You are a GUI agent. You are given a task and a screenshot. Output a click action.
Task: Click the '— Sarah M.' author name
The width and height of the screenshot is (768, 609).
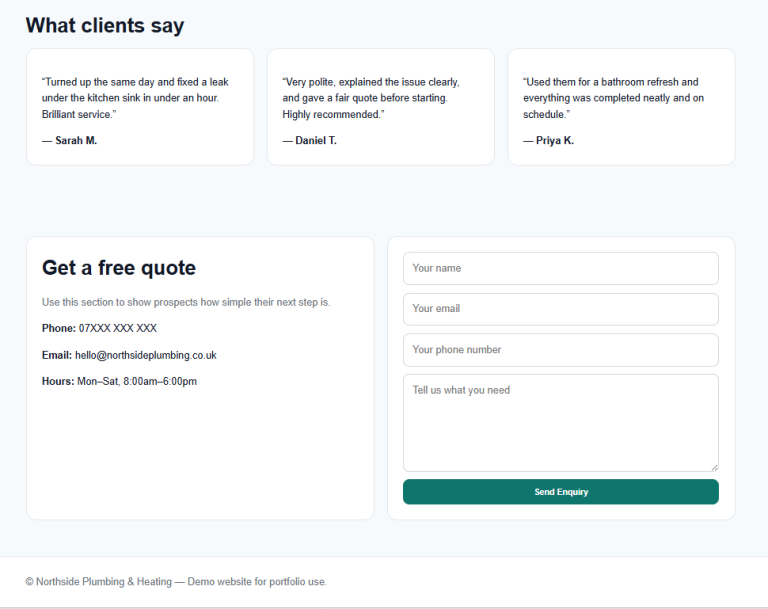69,141
